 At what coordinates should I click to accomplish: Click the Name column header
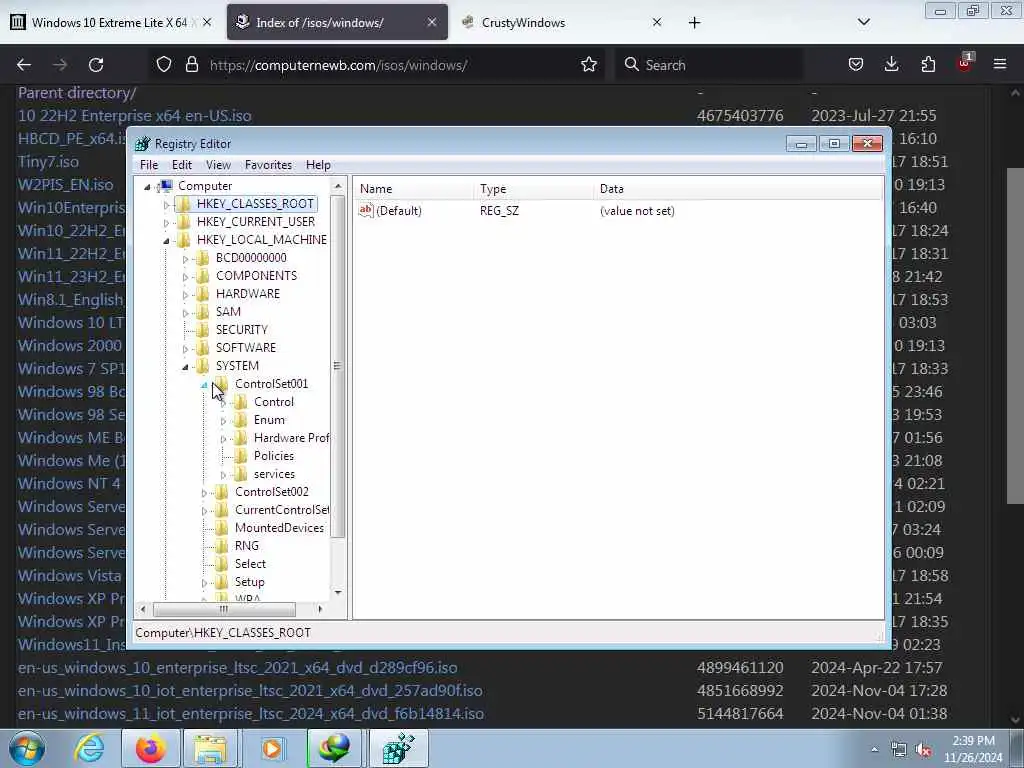[x=414, y=189]
